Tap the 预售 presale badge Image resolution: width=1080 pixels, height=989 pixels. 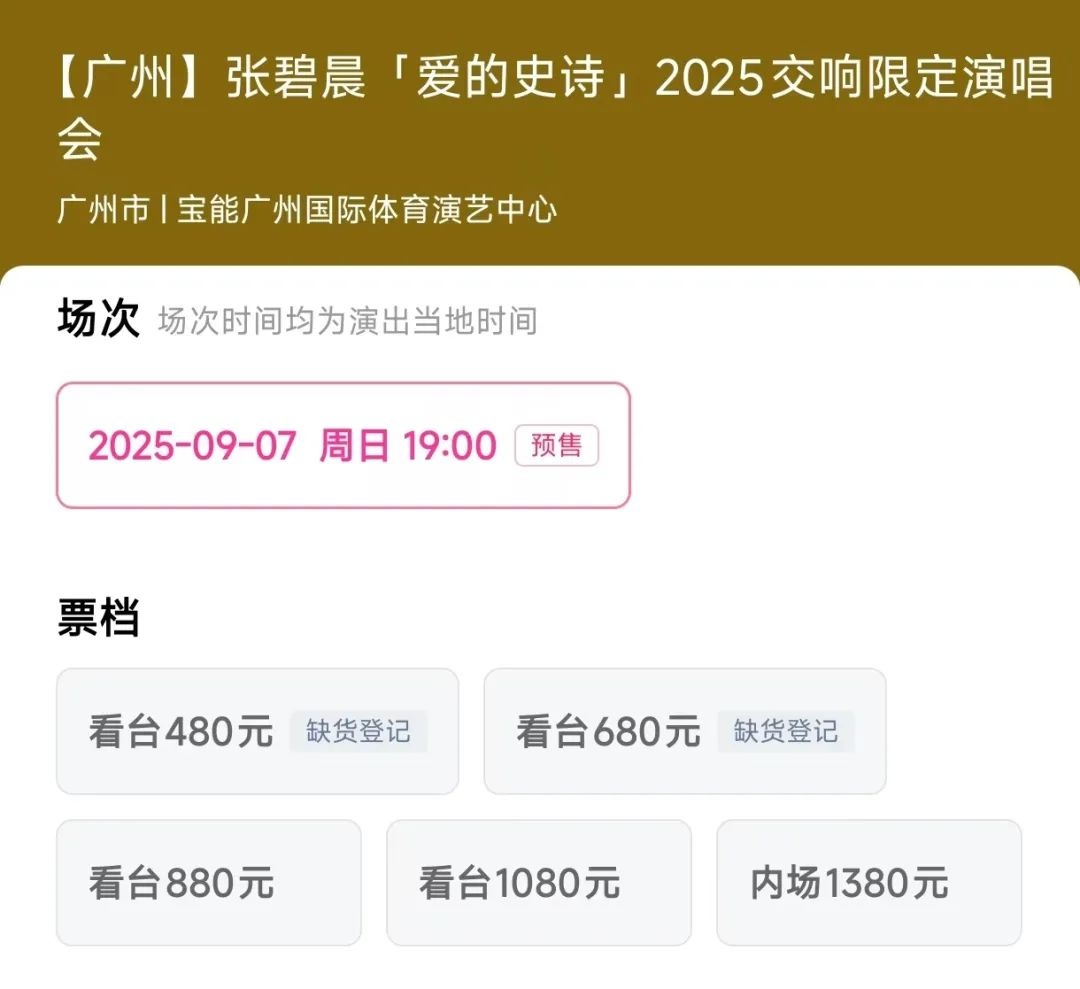[556, 446]
